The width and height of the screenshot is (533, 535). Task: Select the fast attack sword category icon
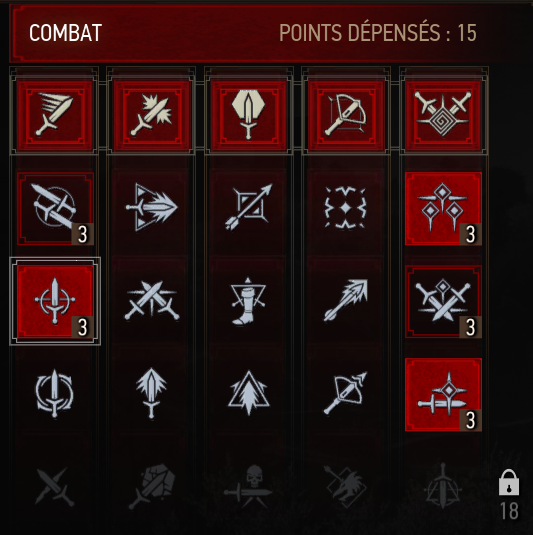click(55, 114)
